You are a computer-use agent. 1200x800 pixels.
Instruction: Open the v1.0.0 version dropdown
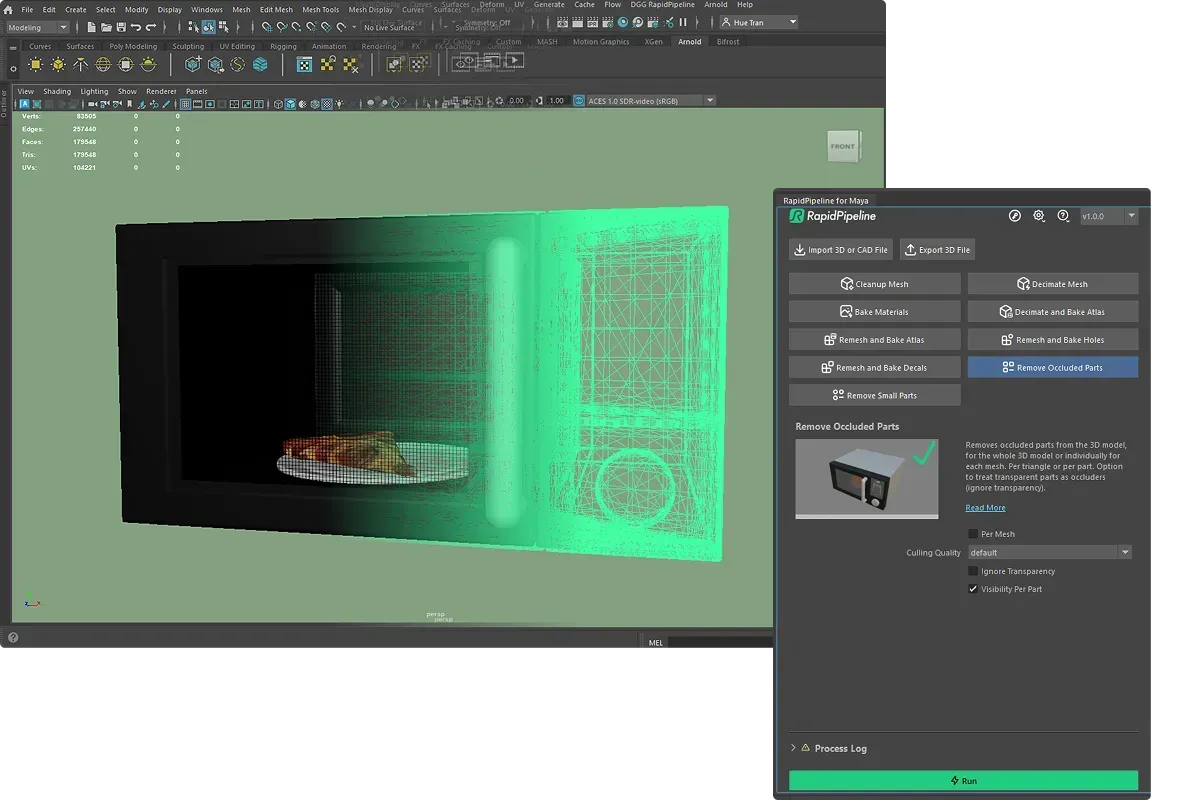pyautogui.click(x=1109, y=216)
